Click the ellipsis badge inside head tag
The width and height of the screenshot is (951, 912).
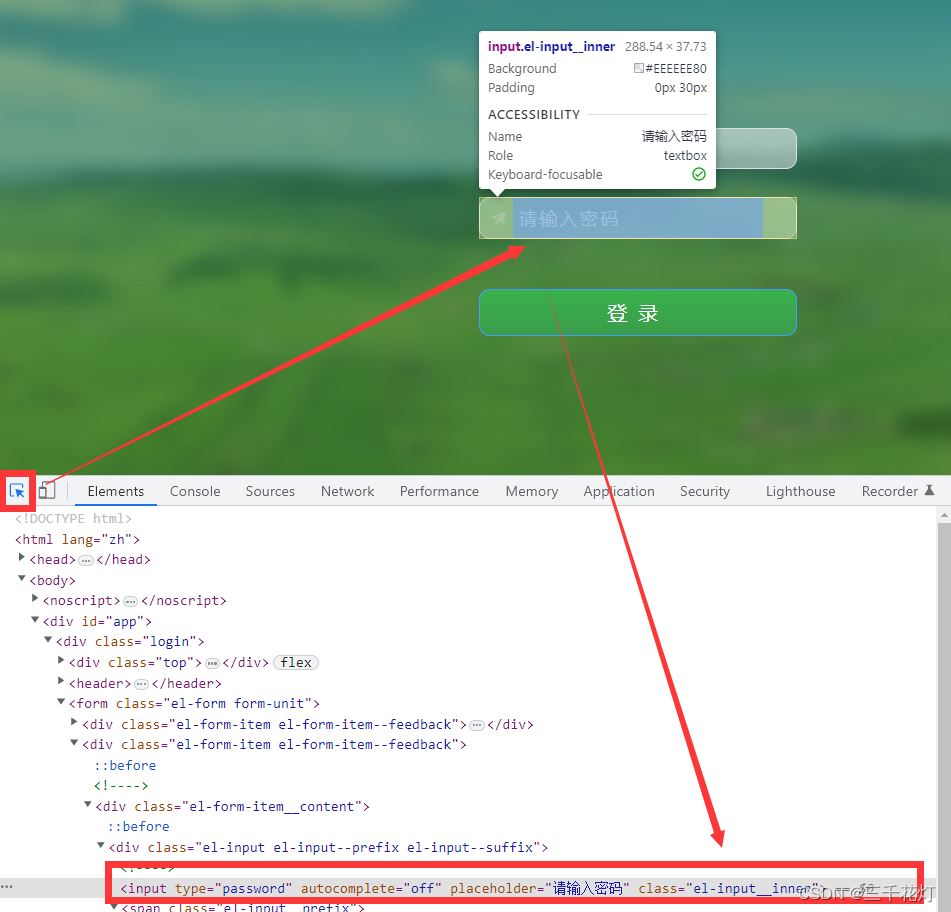(x=86, y=560)
